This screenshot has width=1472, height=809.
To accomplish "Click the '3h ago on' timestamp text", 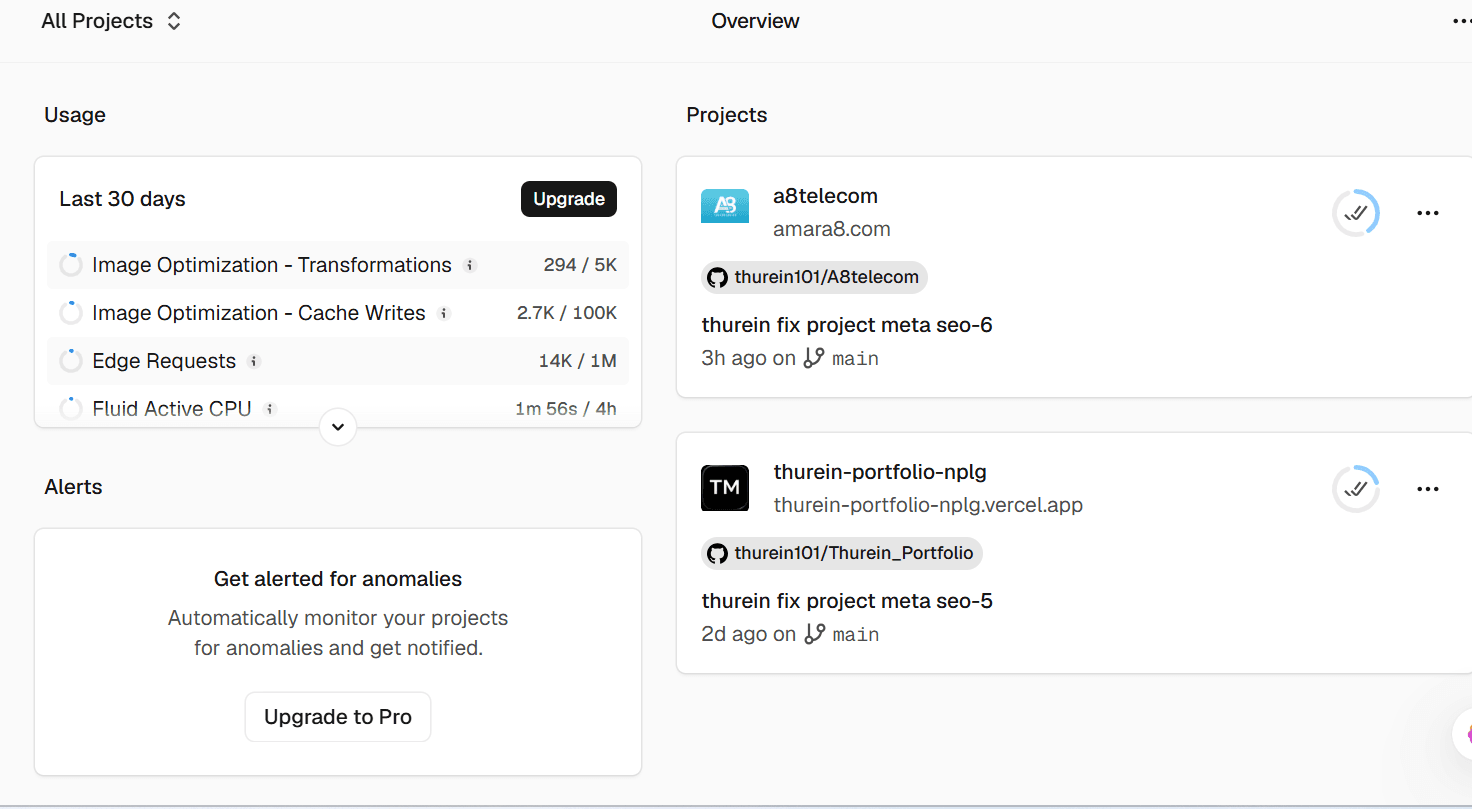I will [748, 358].
